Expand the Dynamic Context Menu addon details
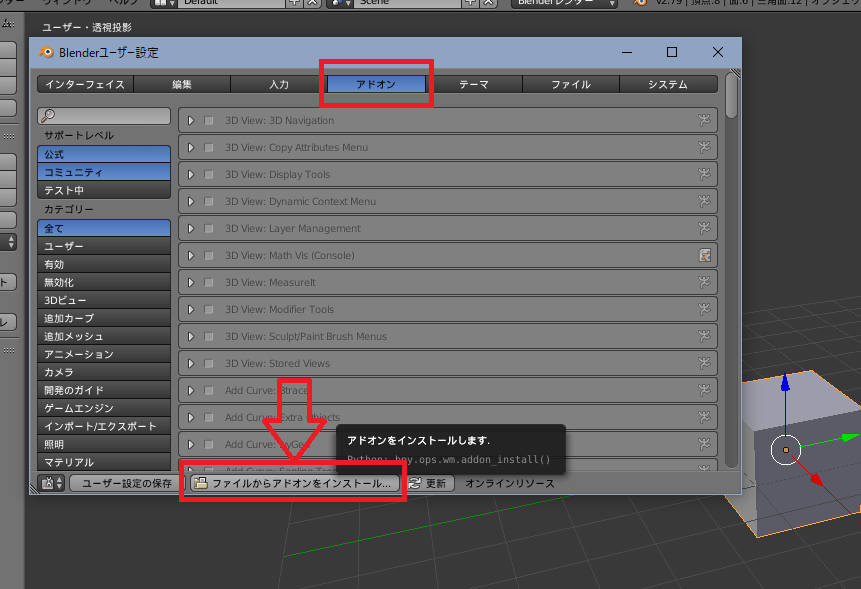Viewport: 861px width, 589px height. click(191, 201)
